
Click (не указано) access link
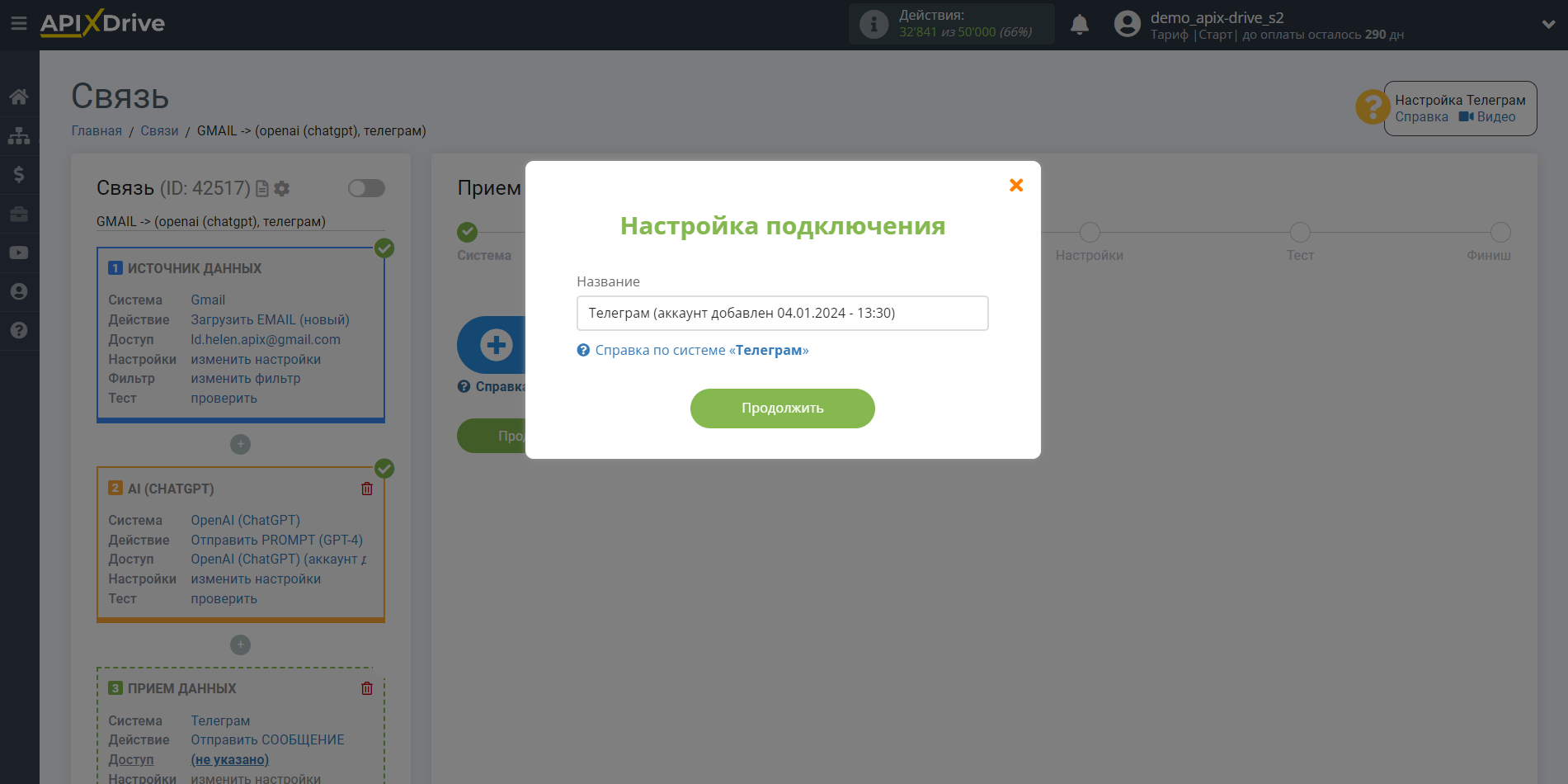[x=229, y=760]
